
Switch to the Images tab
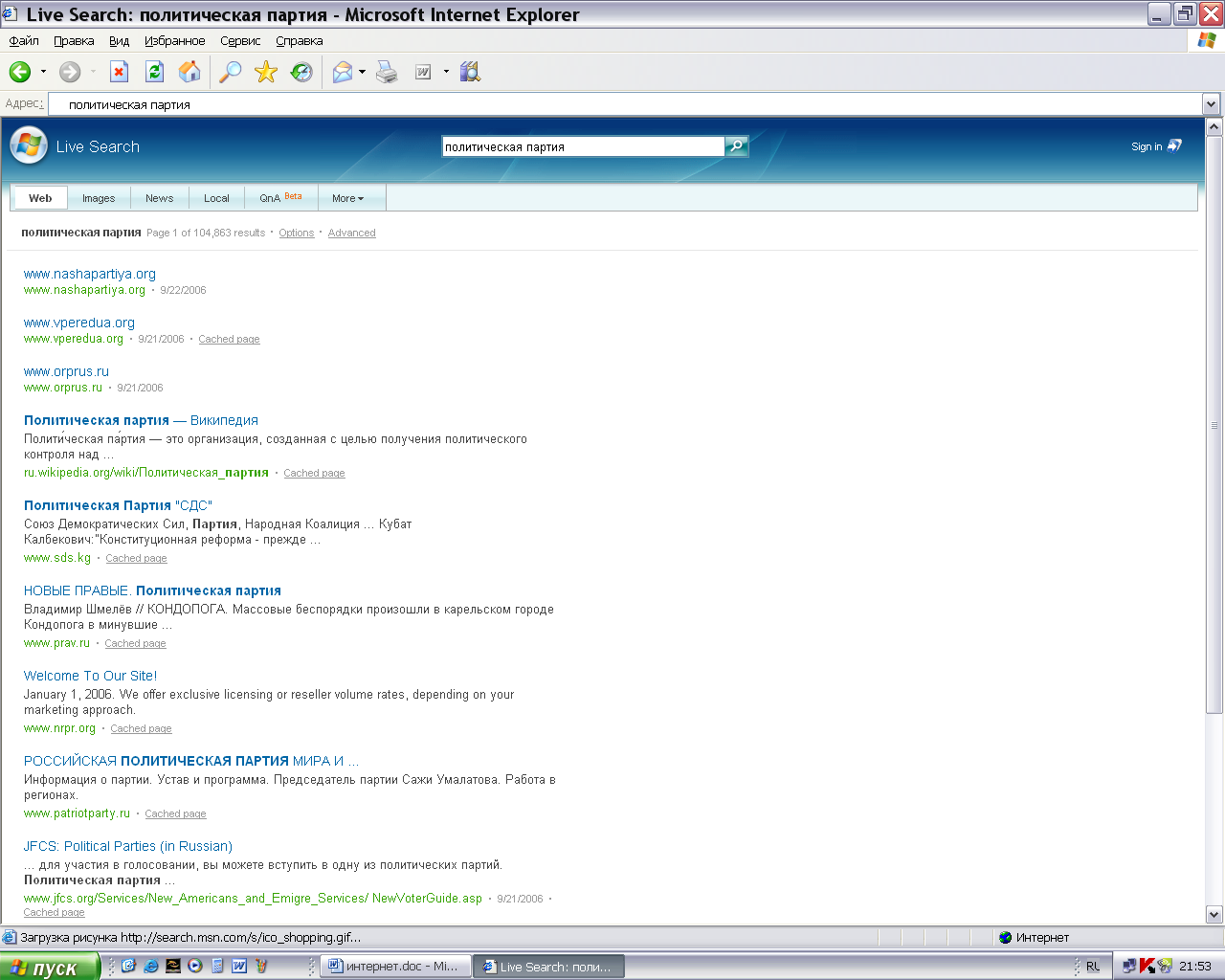[x=99, y=198]
